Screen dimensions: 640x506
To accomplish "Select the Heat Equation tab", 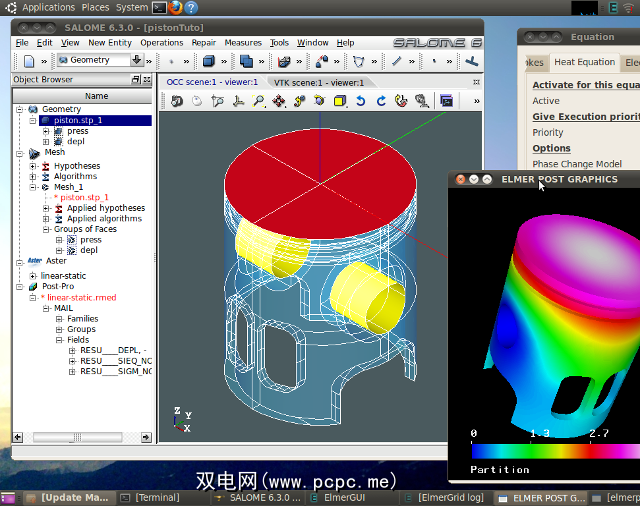I will click(x=584, y=62).
